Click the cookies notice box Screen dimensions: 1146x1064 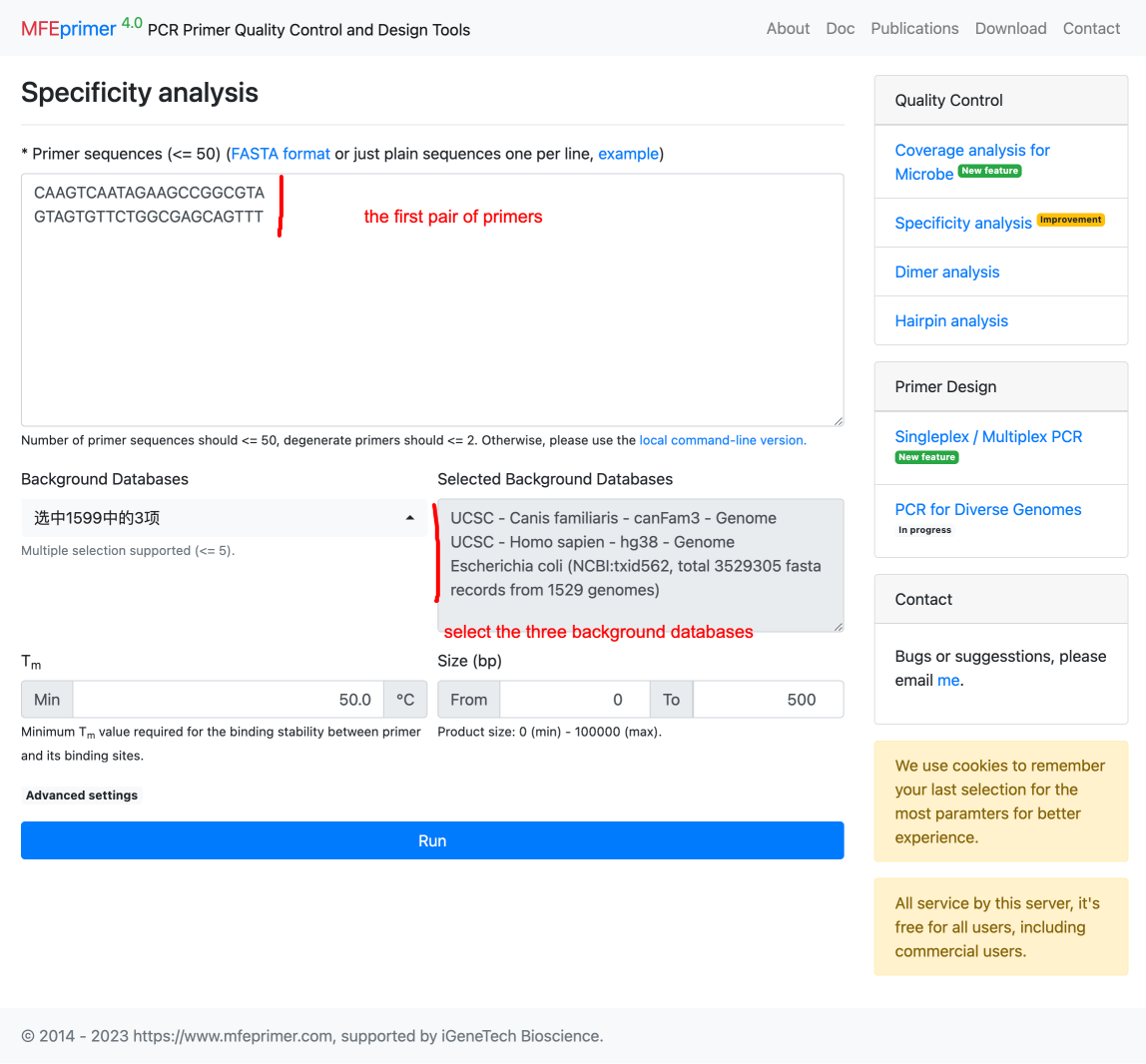[x=1001, y=801]
